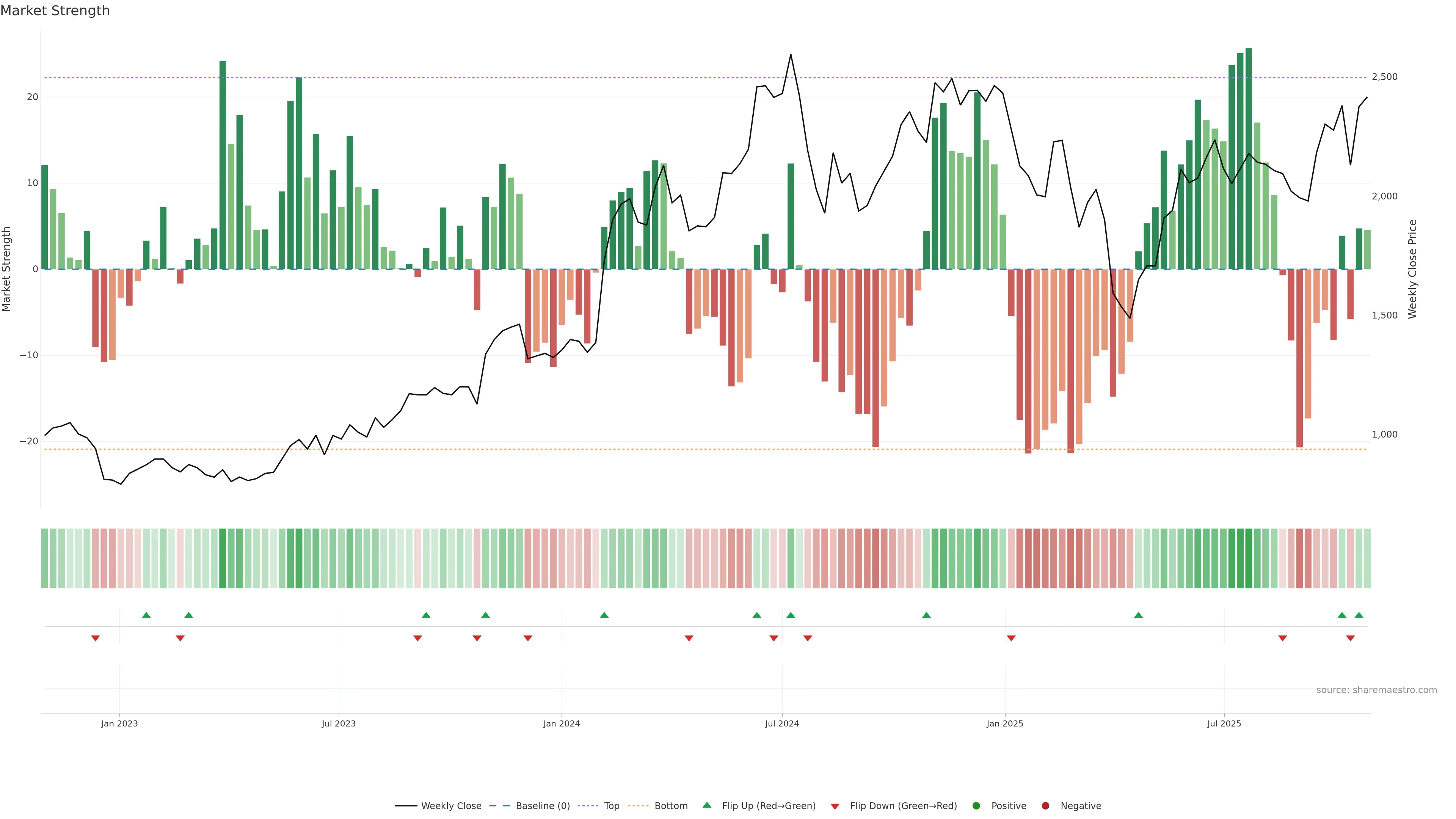Click the Jan 2023 x-axis label
The image size is (1456, 819).
[119, 723]
